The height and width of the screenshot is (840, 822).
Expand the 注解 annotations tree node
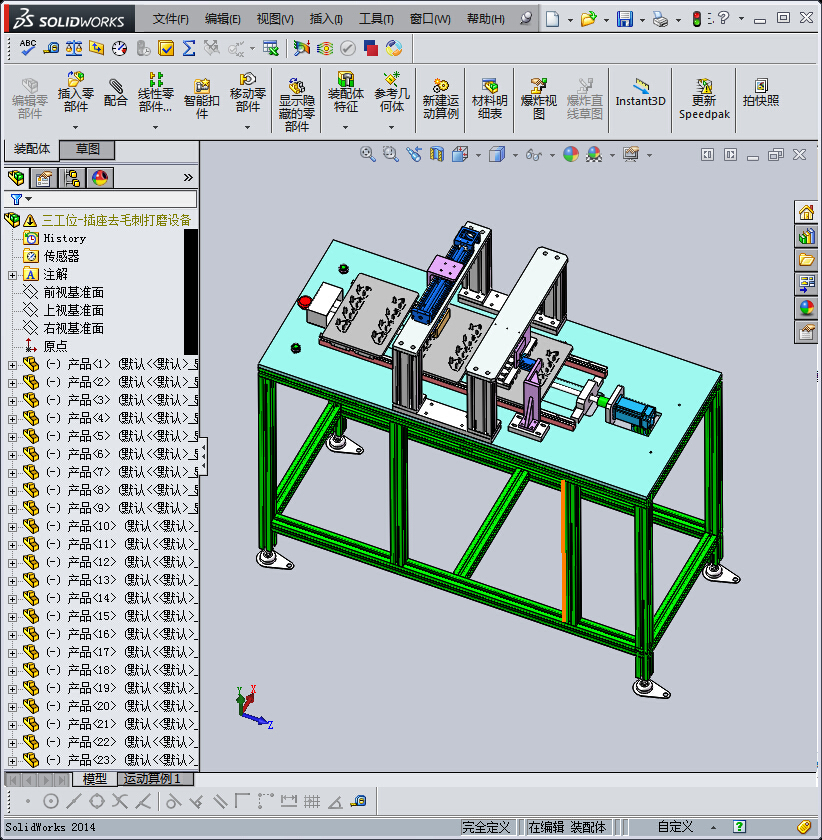click(12, 275)
